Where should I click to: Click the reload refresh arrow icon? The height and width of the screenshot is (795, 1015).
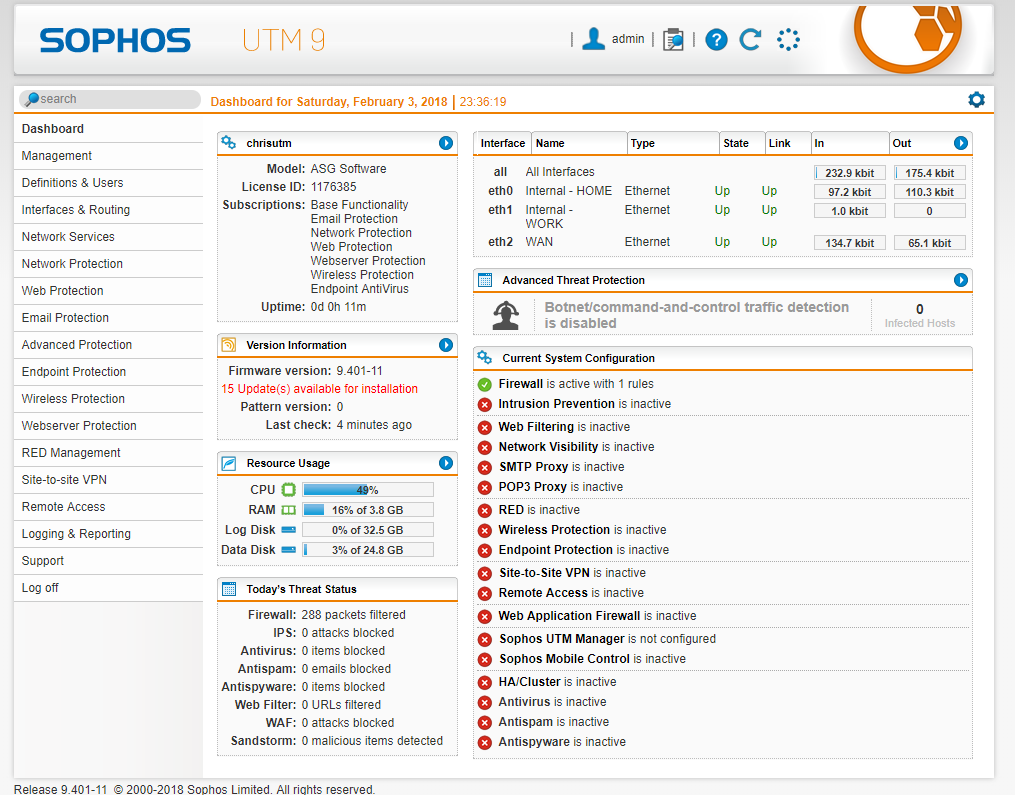pos(750,39)
